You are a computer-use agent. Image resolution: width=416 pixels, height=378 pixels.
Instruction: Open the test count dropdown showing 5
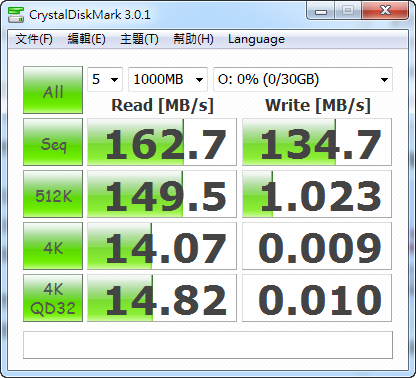[x=105, y=79]
